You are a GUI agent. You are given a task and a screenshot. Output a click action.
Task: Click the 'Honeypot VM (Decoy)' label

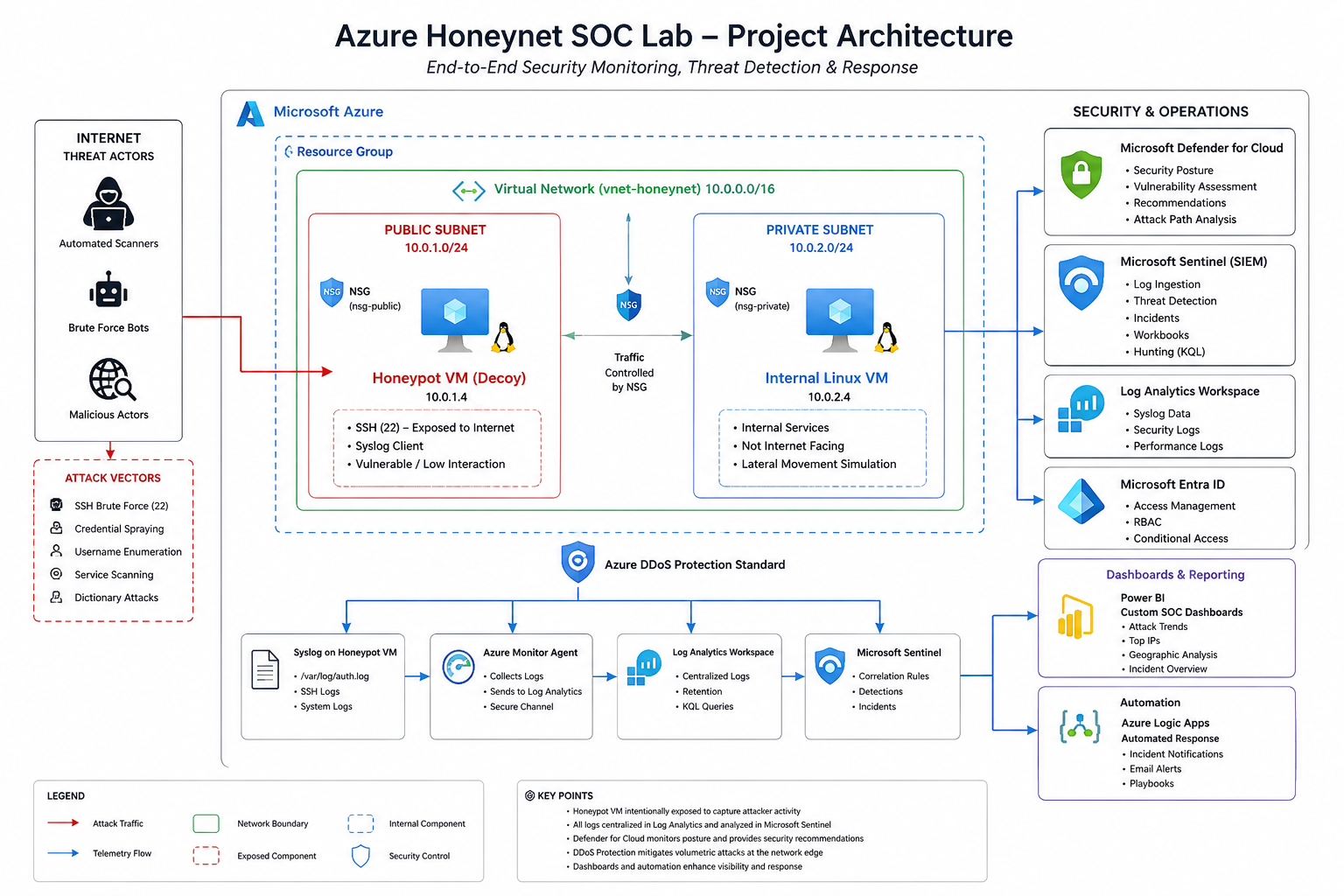coord(449,378)
